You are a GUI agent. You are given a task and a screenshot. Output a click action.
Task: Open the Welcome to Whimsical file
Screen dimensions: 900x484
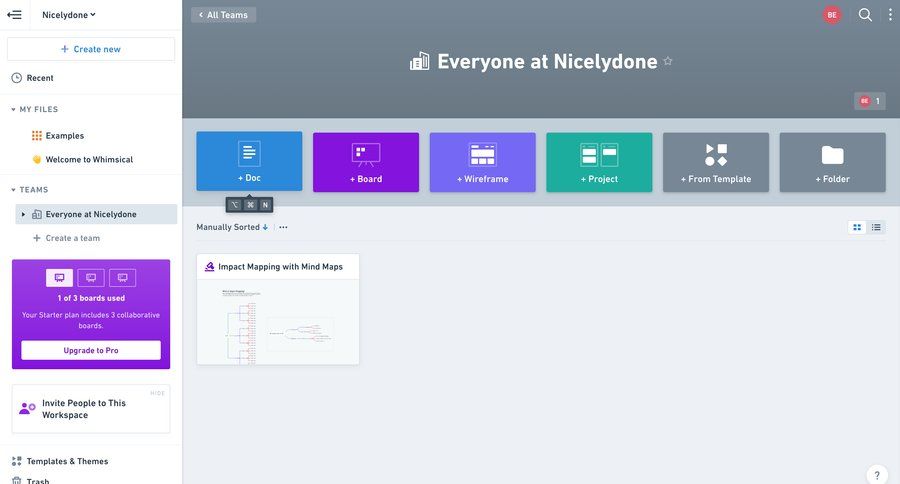(89, 160)
